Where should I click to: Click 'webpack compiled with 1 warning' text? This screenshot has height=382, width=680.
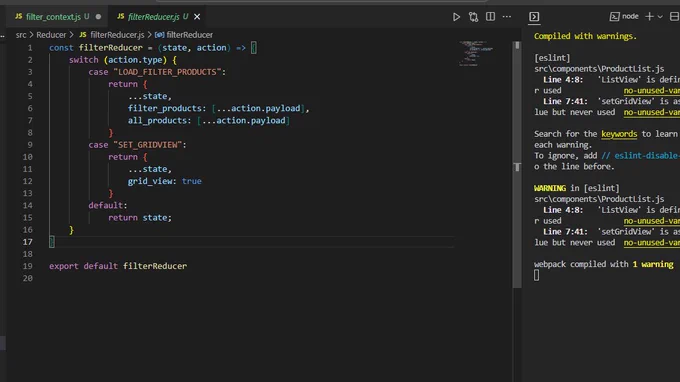click(x=604, y=264)
